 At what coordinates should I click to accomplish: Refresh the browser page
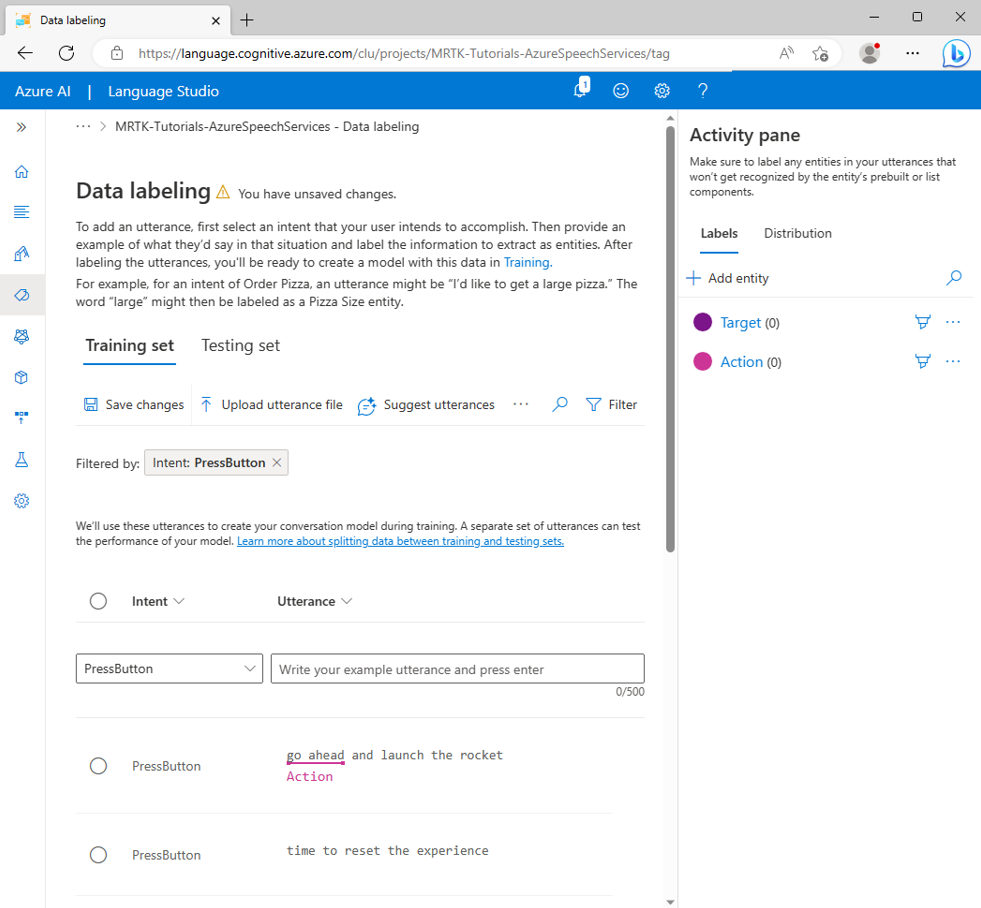(66, 53)
